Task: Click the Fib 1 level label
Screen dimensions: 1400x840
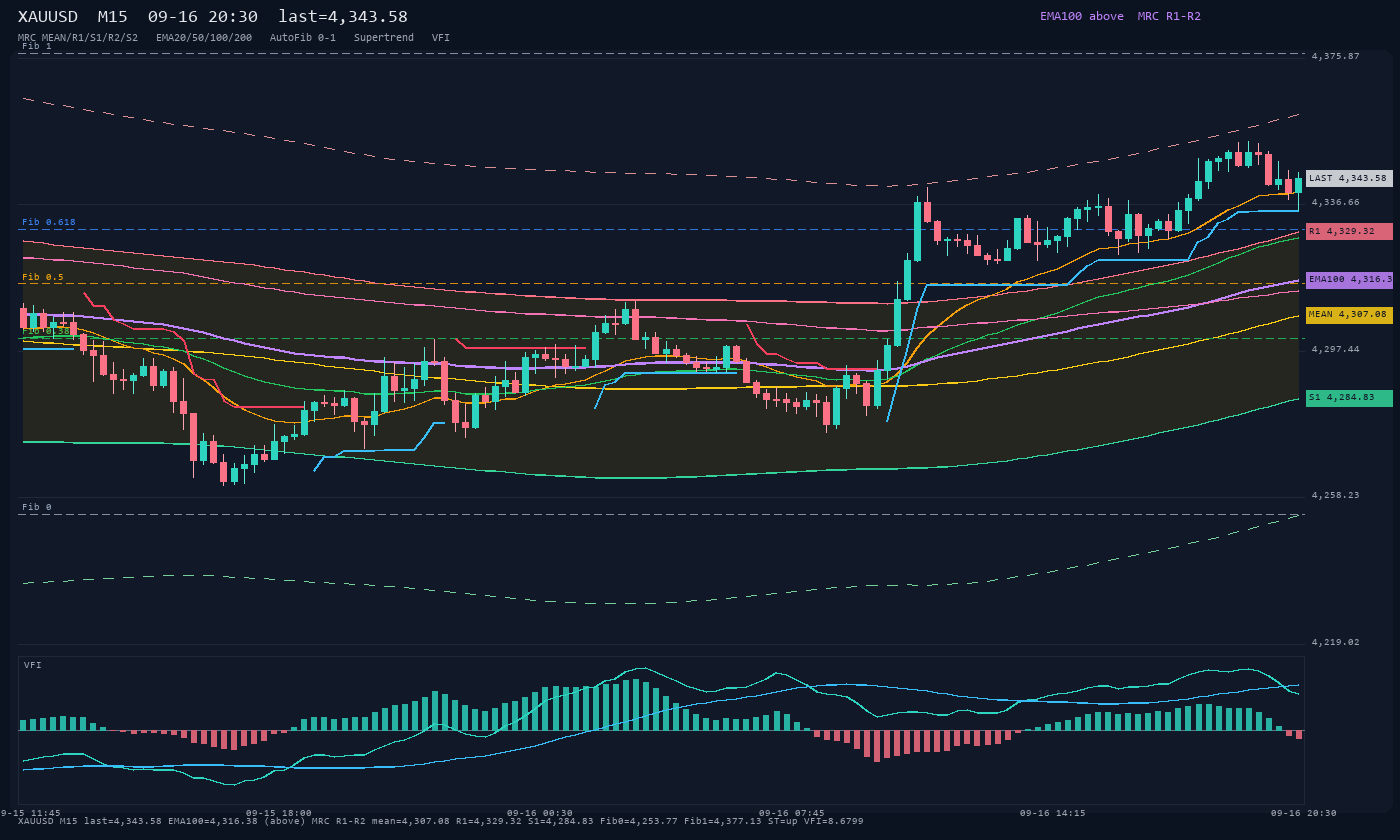Action: click(x=37, y=46)
